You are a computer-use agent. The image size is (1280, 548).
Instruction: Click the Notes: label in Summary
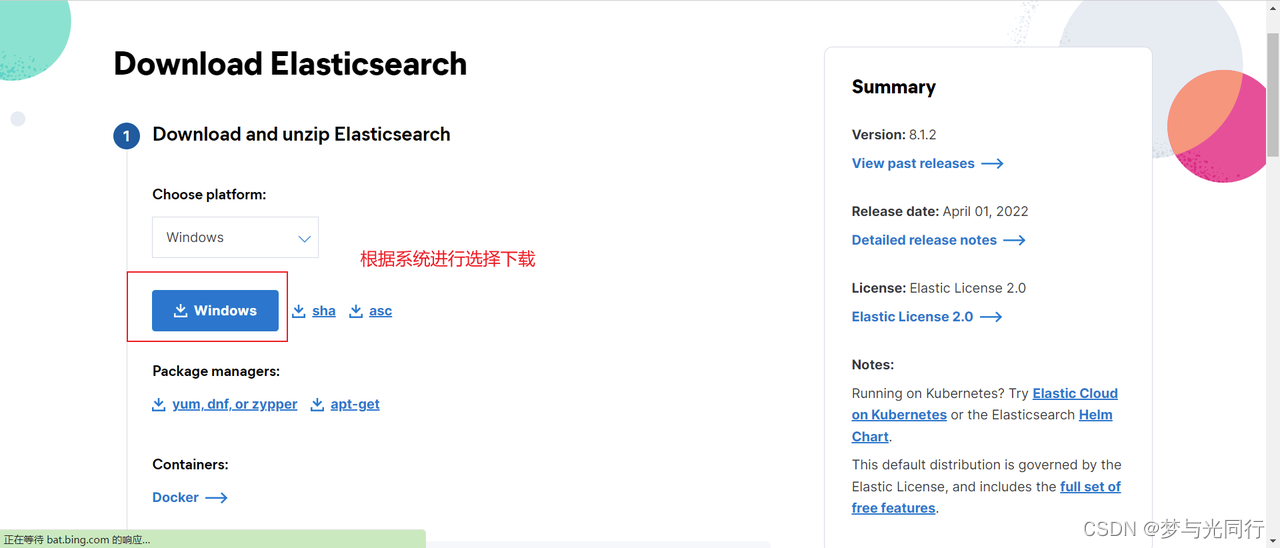coord(873,365)
